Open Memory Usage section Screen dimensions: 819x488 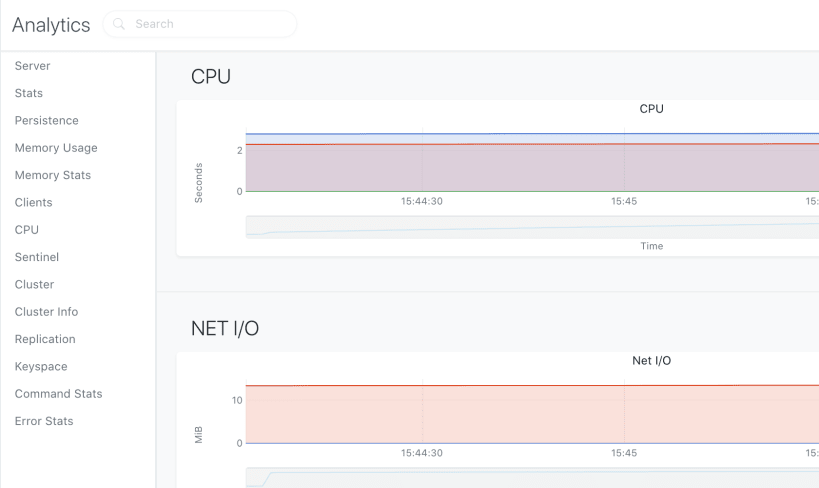tap(56, 148)
